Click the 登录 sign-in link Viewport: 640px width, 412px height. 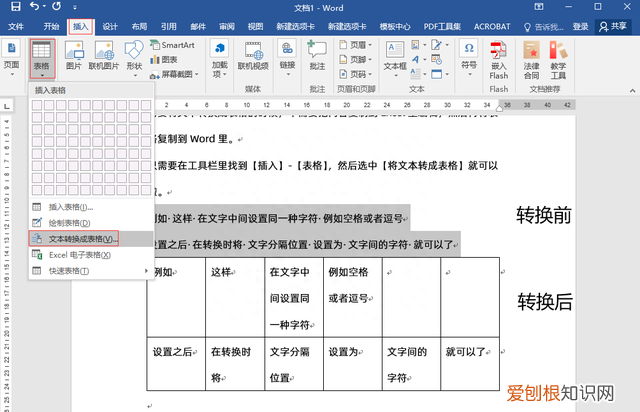point(580,27)
